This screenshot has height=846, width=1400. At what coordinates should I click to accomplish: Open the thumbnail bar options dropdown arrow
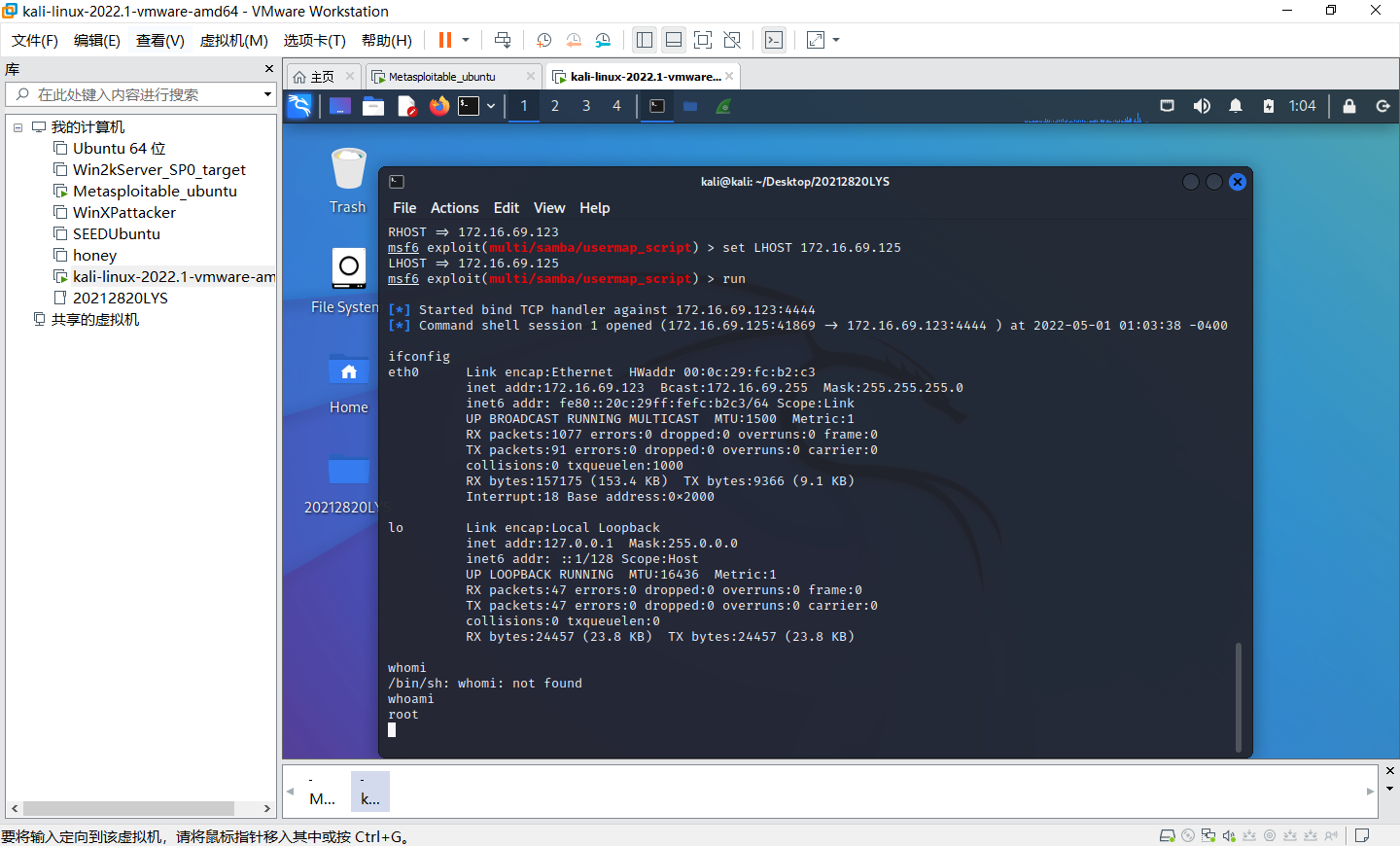[x=1389, y=789]
